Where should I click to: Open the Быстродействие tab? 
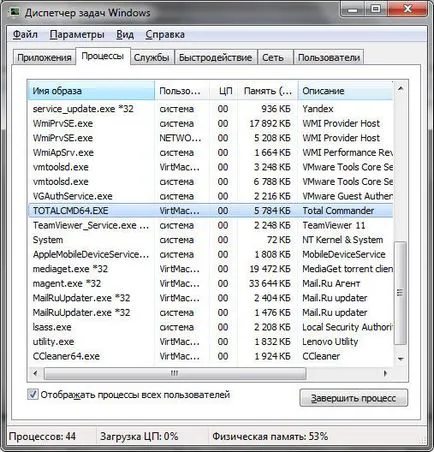(x=215, y=58)
